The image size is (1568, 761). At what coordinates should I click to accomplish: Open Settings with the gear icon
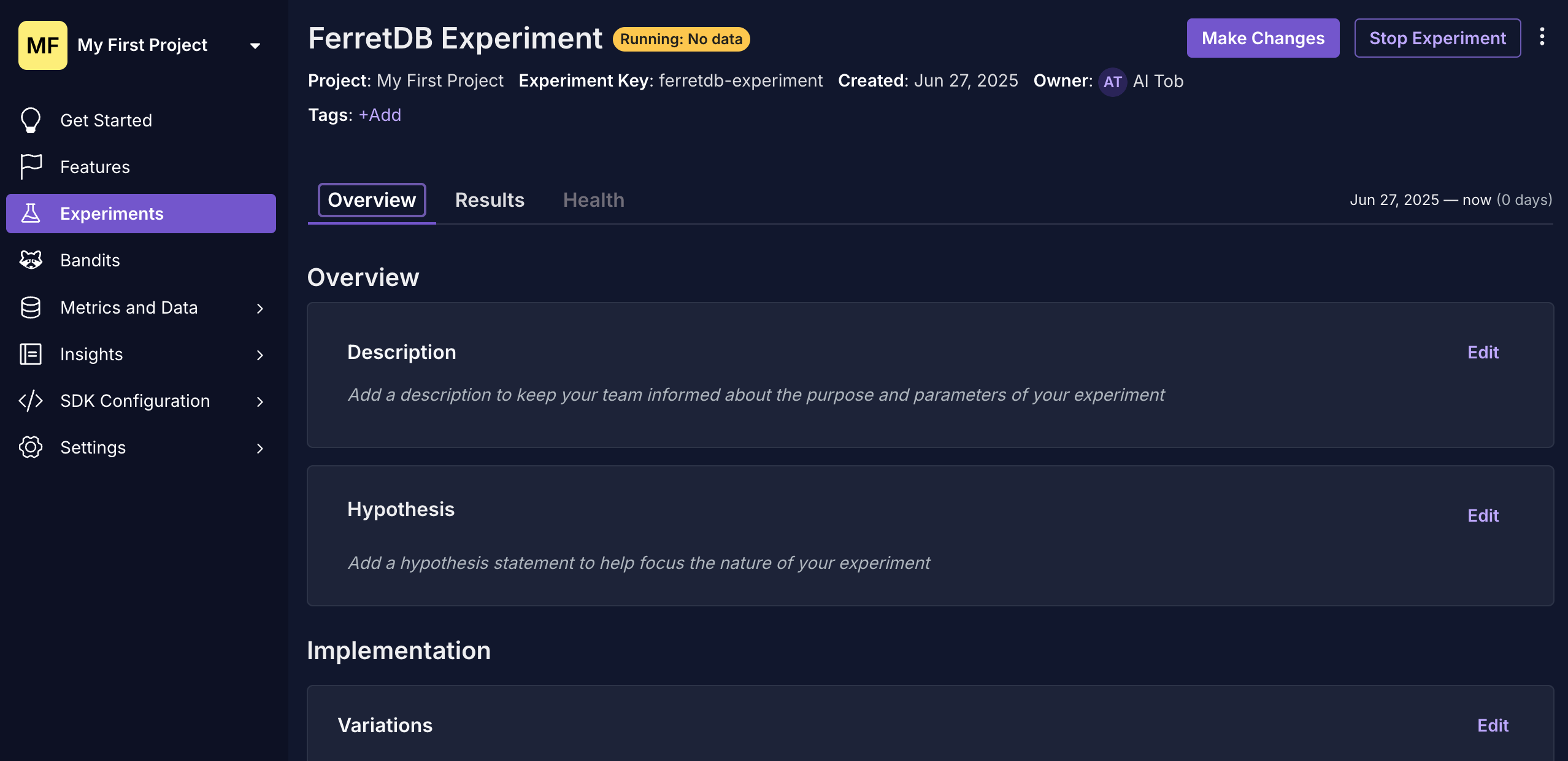point(31,447)
